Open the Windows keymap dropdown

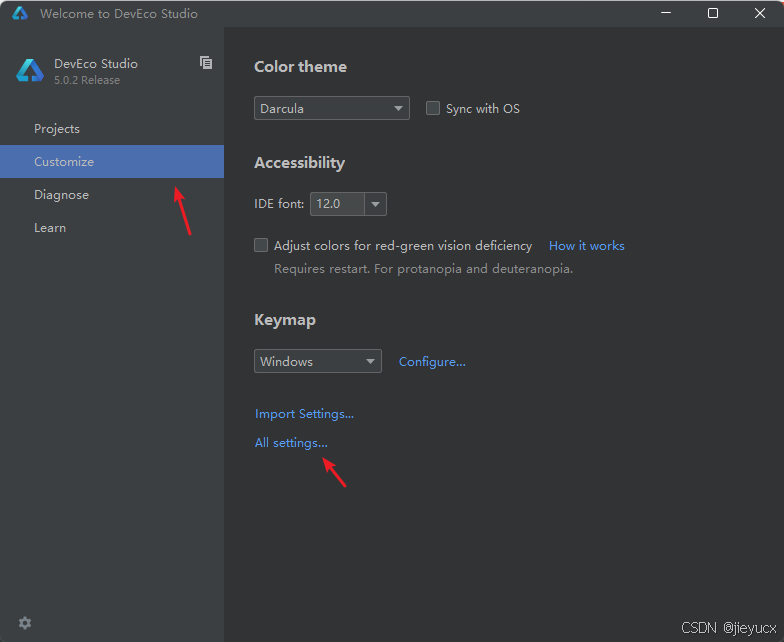point(318,361)
